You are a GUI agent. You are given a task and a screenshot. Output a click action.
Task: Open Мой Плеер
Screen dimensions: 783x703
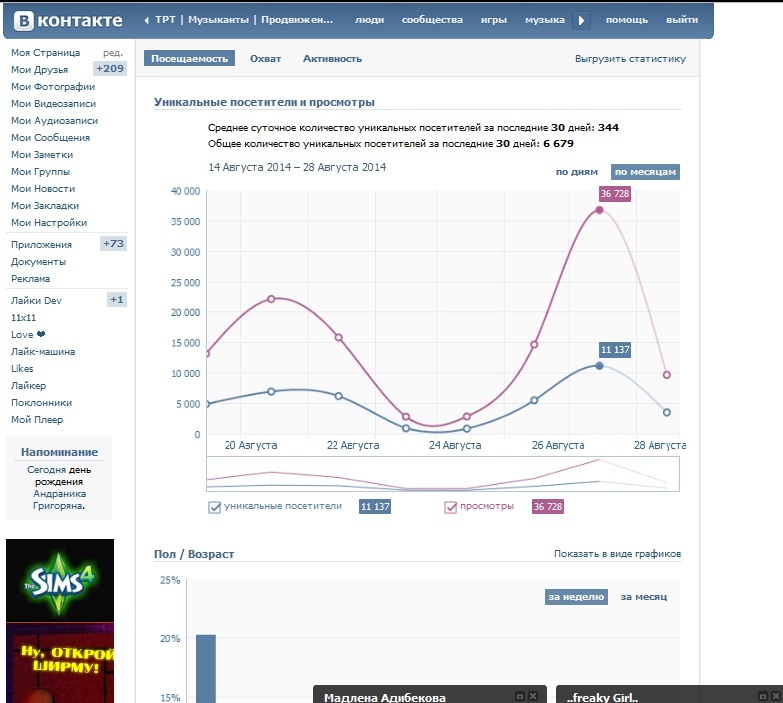click(x=37, y=419)
